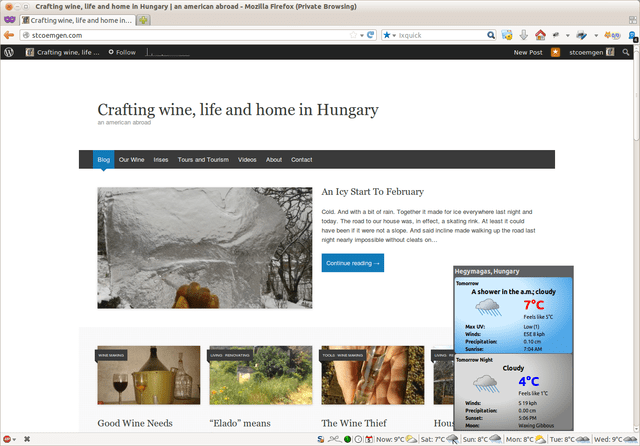Open the downloads arrow toolbar icon

(x=524, y=35)
